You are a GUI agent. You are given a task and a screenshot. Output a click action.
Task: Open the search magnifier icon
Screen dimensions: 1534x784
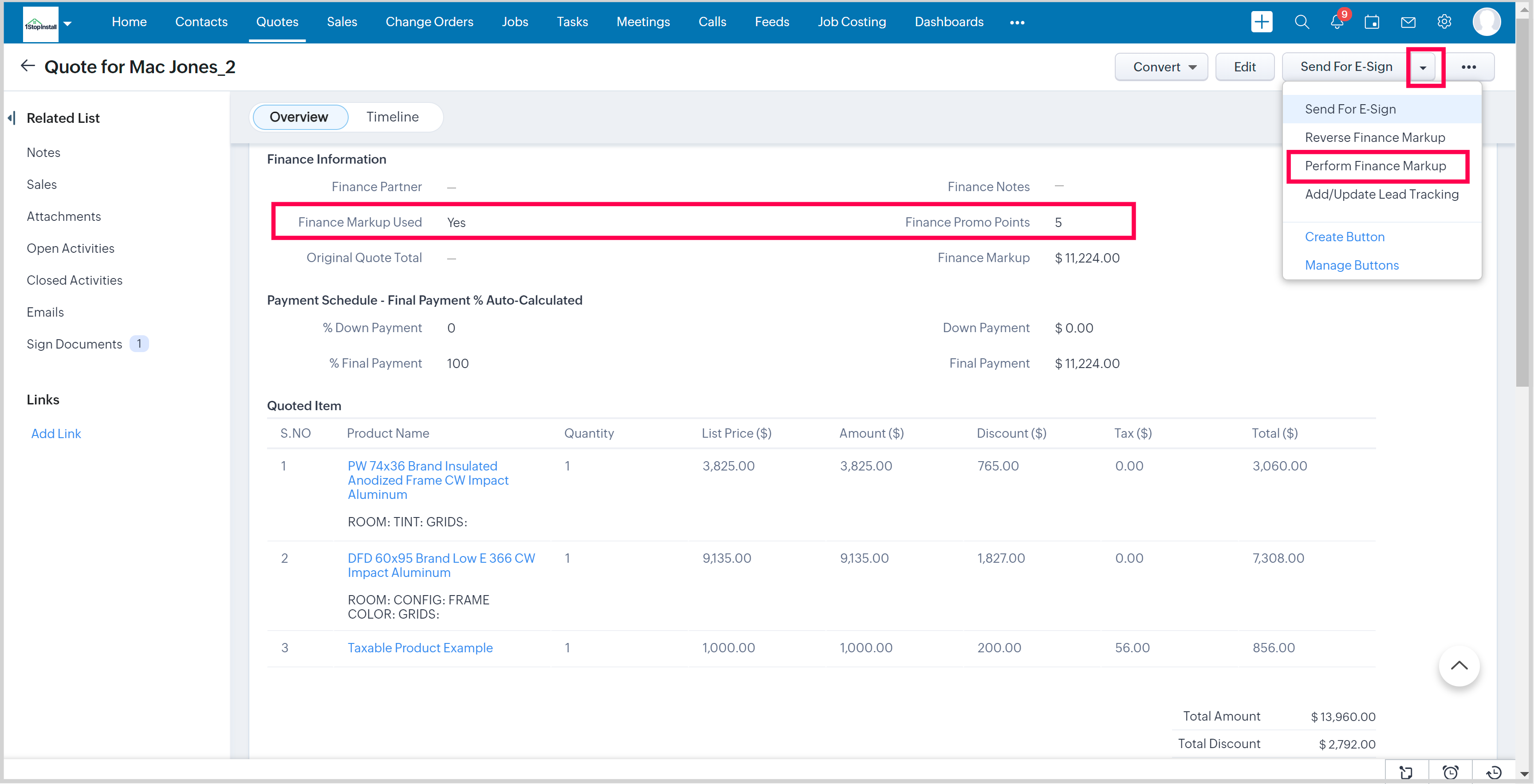(1302, 22)
